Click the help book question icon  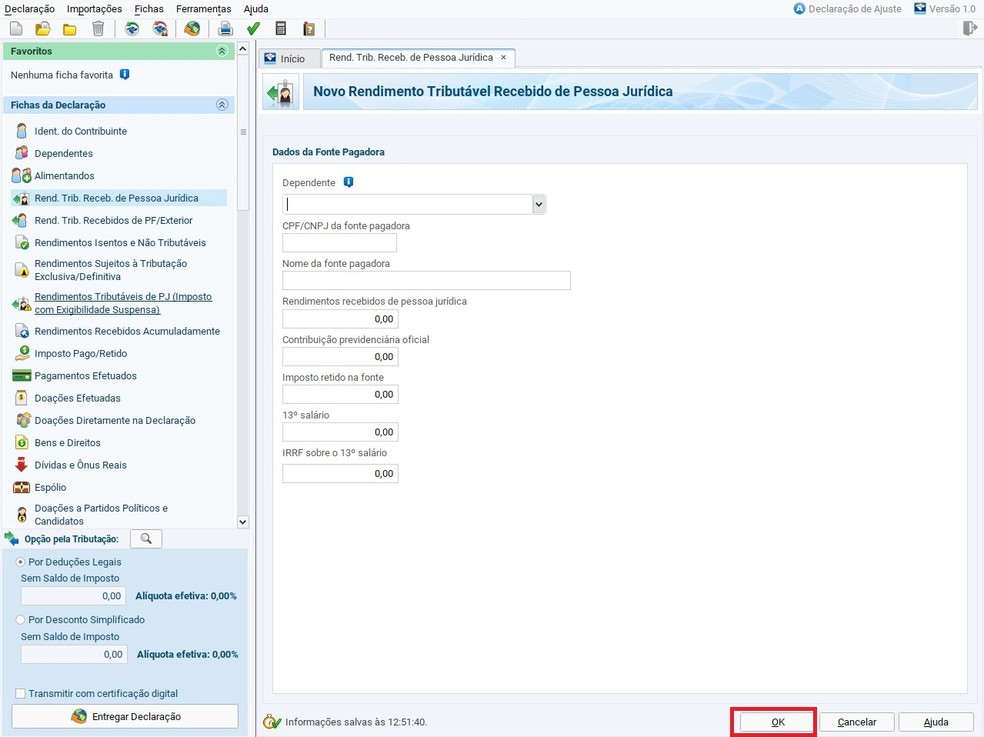(x=308, y=29)
